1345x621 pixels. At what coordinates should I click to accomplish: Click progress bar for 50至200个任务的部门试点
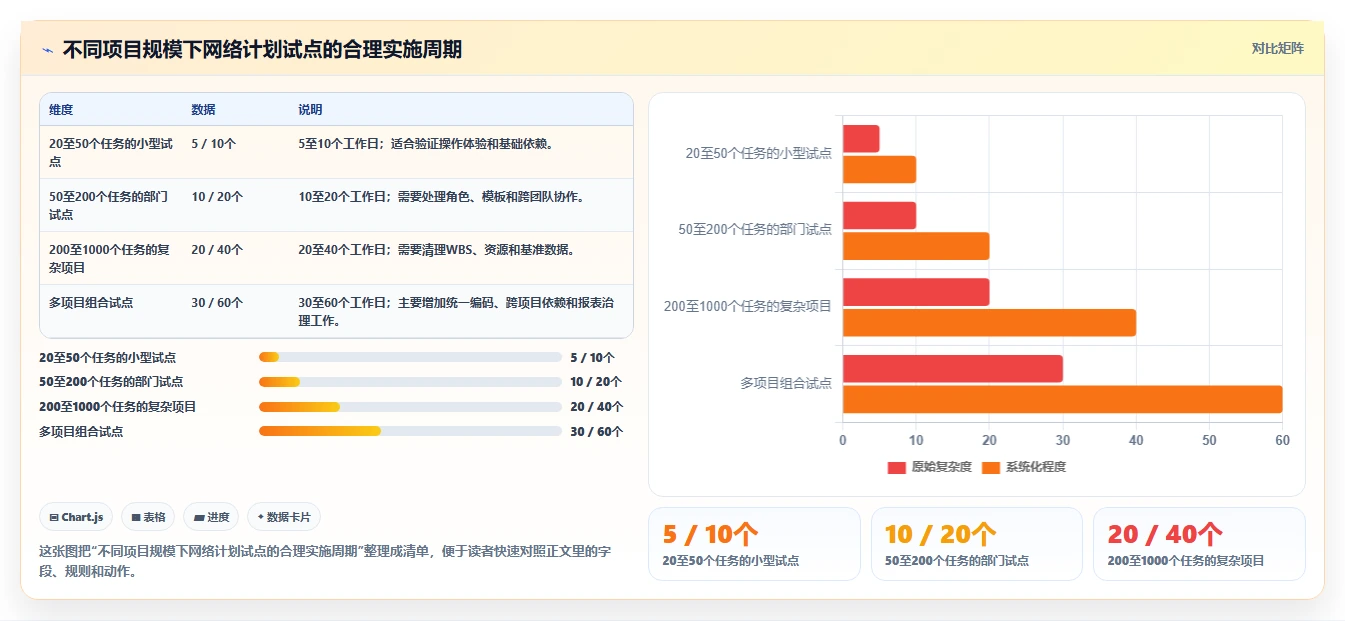410,382
